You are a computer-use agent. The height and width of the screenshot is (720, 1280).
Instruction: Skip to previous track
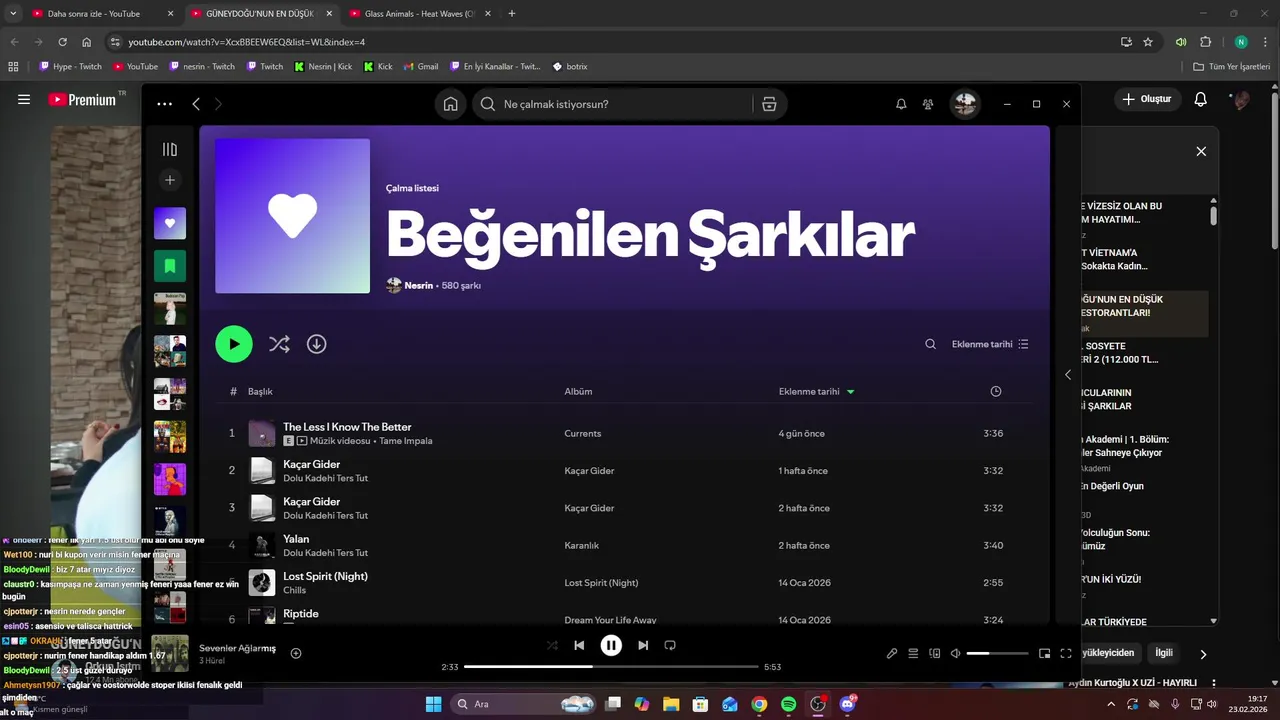click(x=579, y=645)
